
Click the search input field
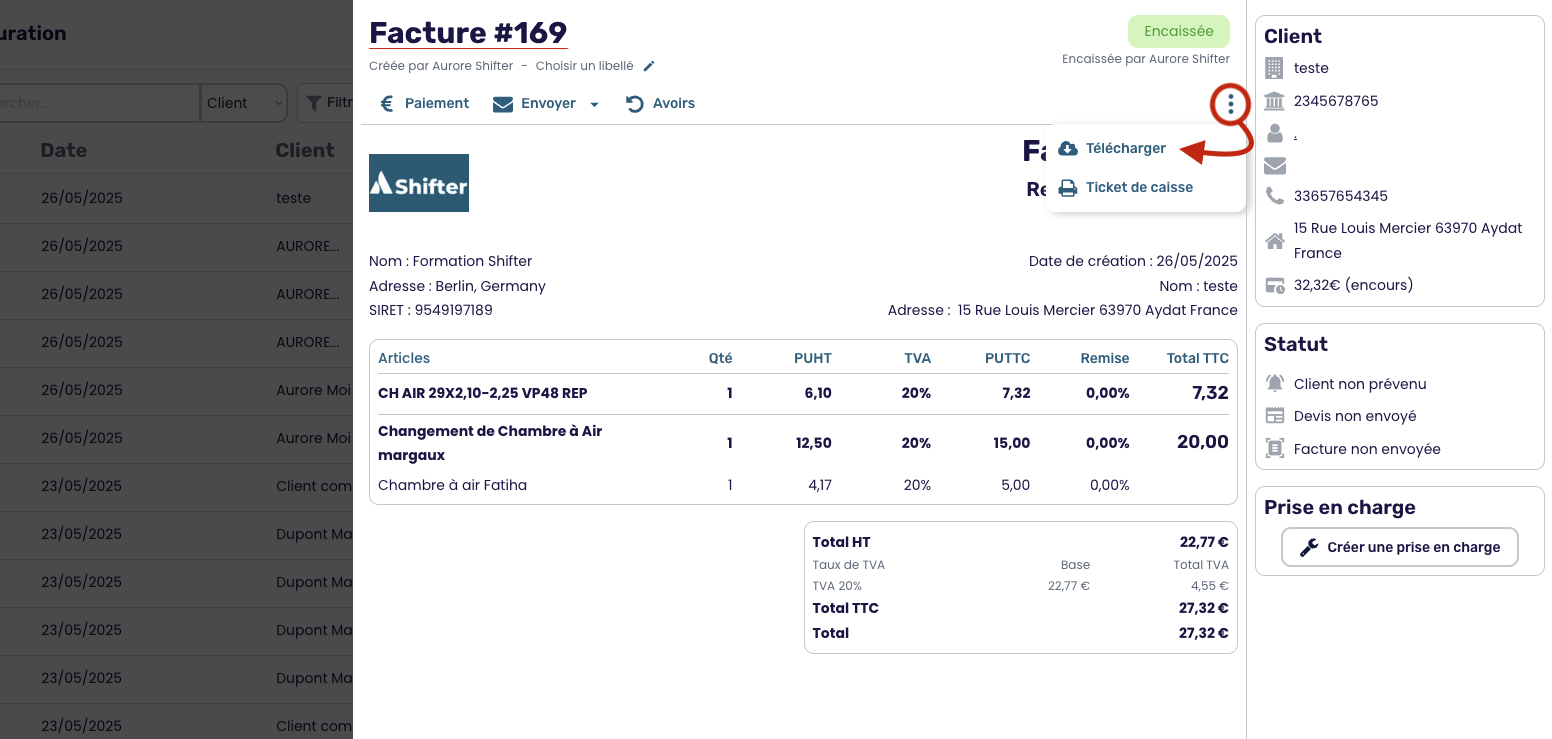(100, 103)
